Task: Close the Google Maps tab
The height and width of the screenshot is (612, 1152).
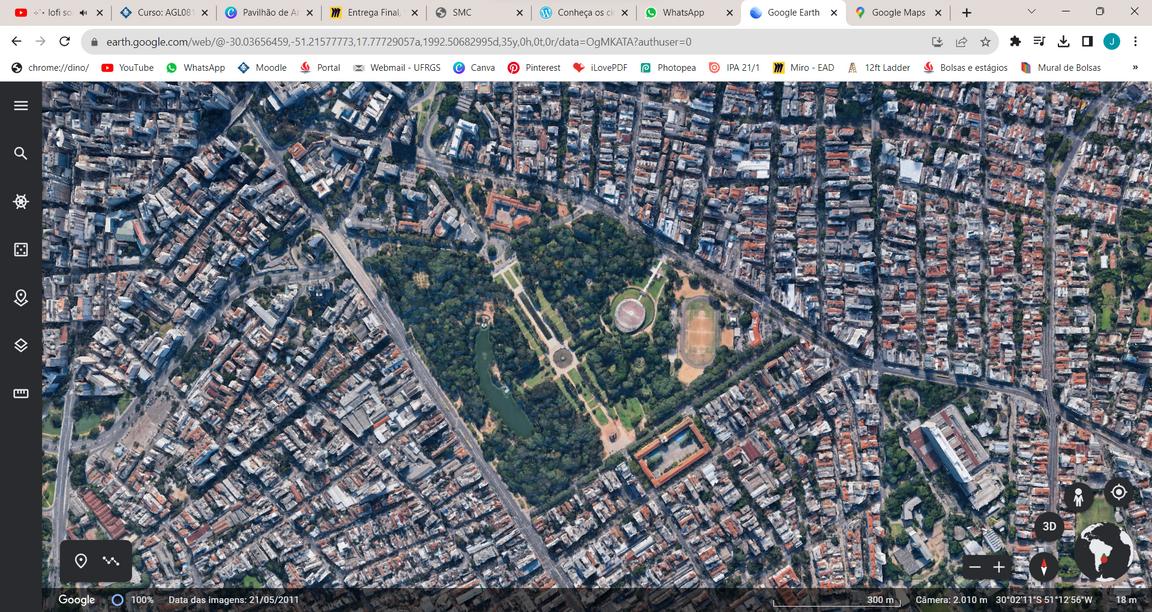Action: click(938, 12)
